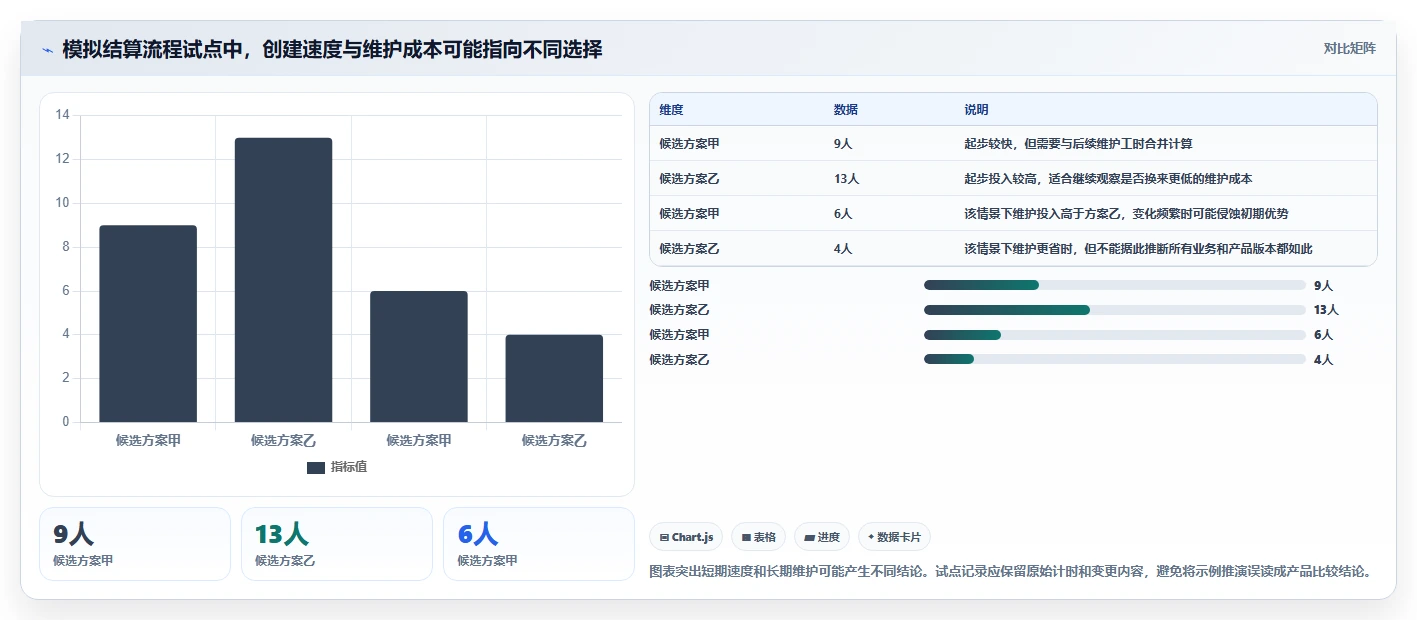Click the 13人 value after its progress bar
1417x620 pixels.
coord(1326,310)
